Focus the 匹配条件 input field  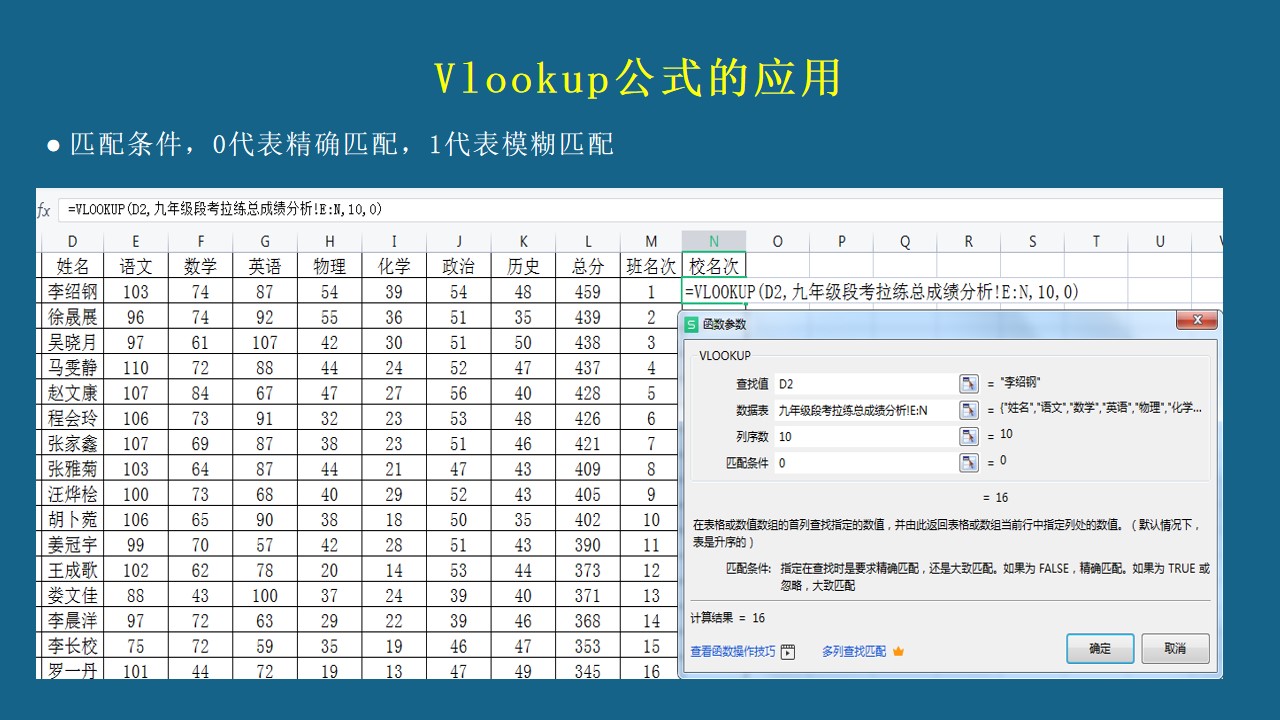pos(866,463)
